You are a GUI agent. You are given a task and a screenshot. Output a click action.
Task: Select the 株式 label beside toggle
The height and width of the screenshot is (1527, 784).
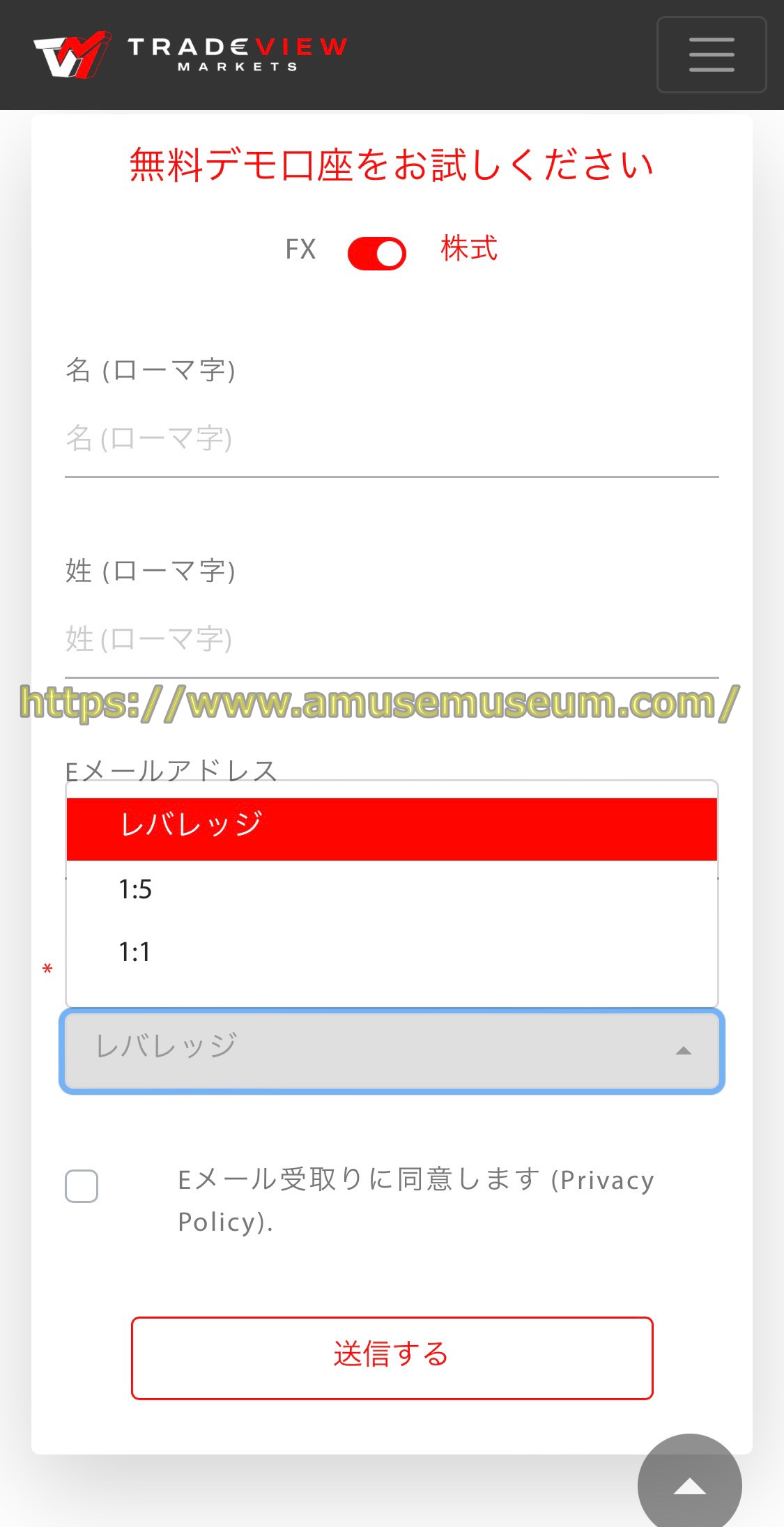[469, 248]
